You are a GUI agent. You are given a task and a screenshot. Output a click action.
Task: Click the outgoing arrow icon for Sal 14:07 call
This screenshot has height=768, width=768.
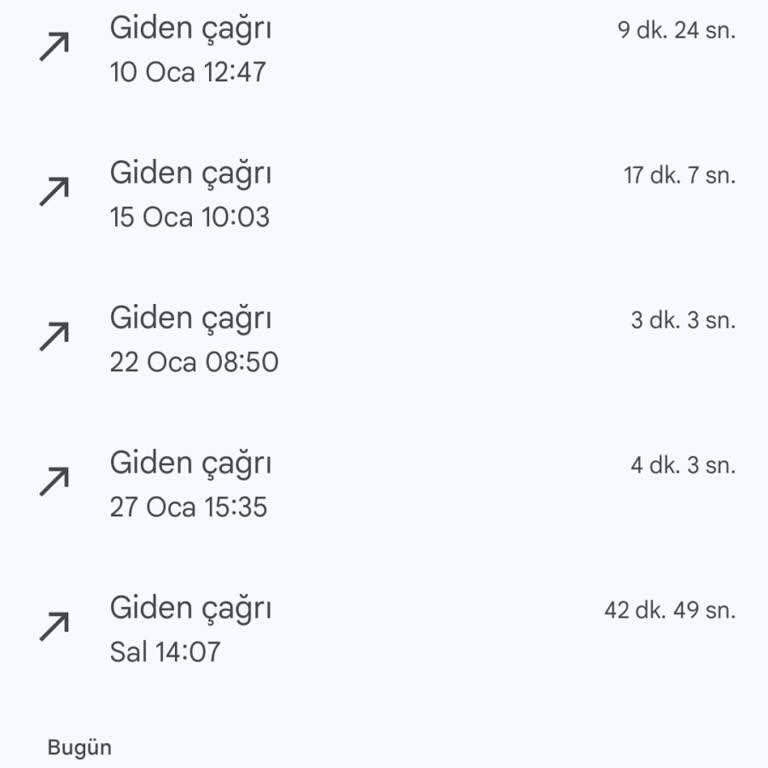click(54, 627)
